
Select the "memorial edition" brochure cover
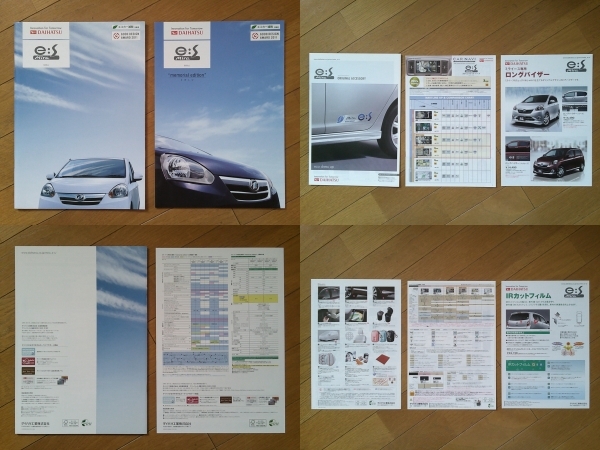220,114
